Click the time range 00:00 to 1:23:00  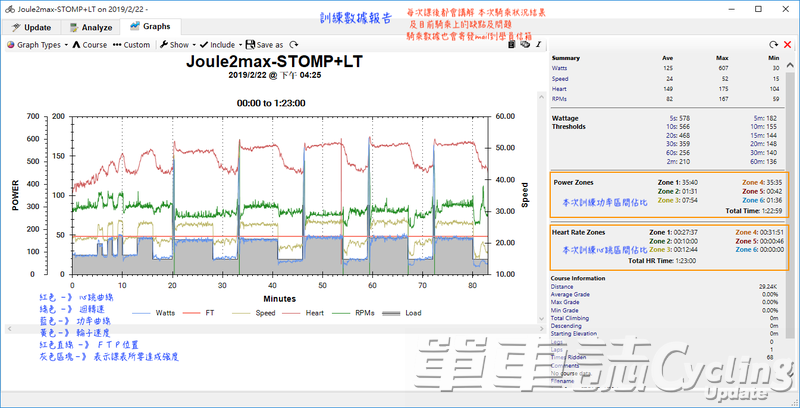[271, 103]
